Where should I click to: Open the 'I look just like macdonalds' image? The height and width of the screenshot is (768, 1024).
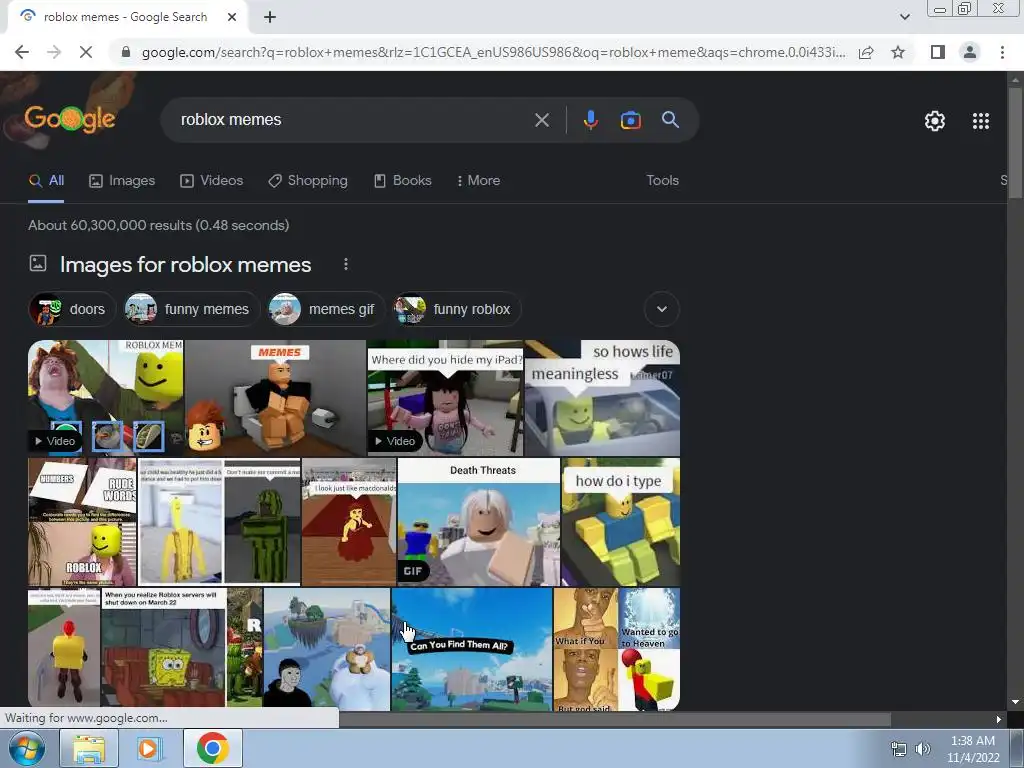click(x=349, y=522)
